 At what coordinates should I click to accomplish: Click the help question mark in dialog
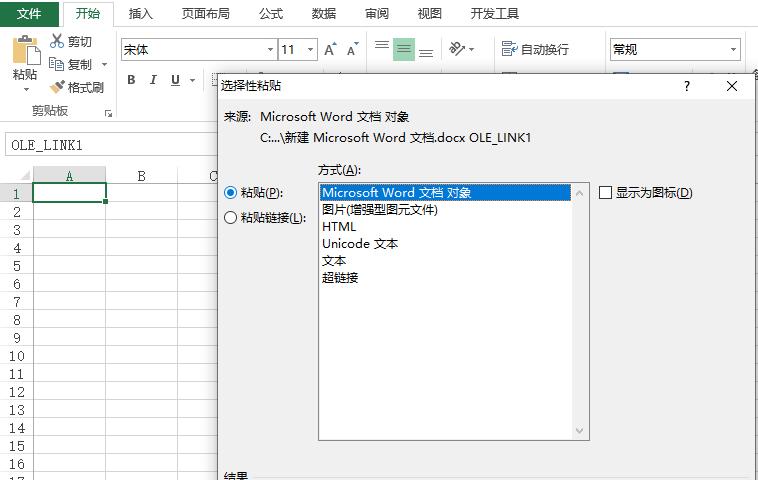click(686, 86)
